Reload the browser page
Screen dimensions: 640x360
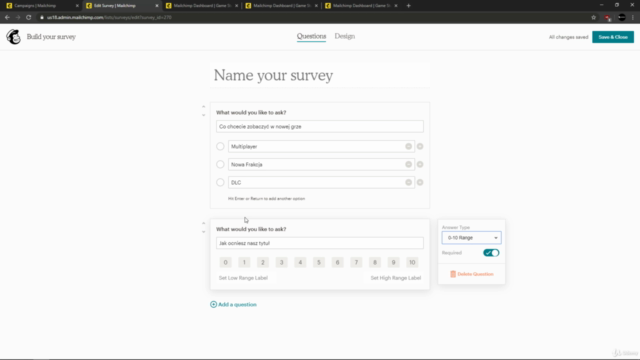[29, 18]
